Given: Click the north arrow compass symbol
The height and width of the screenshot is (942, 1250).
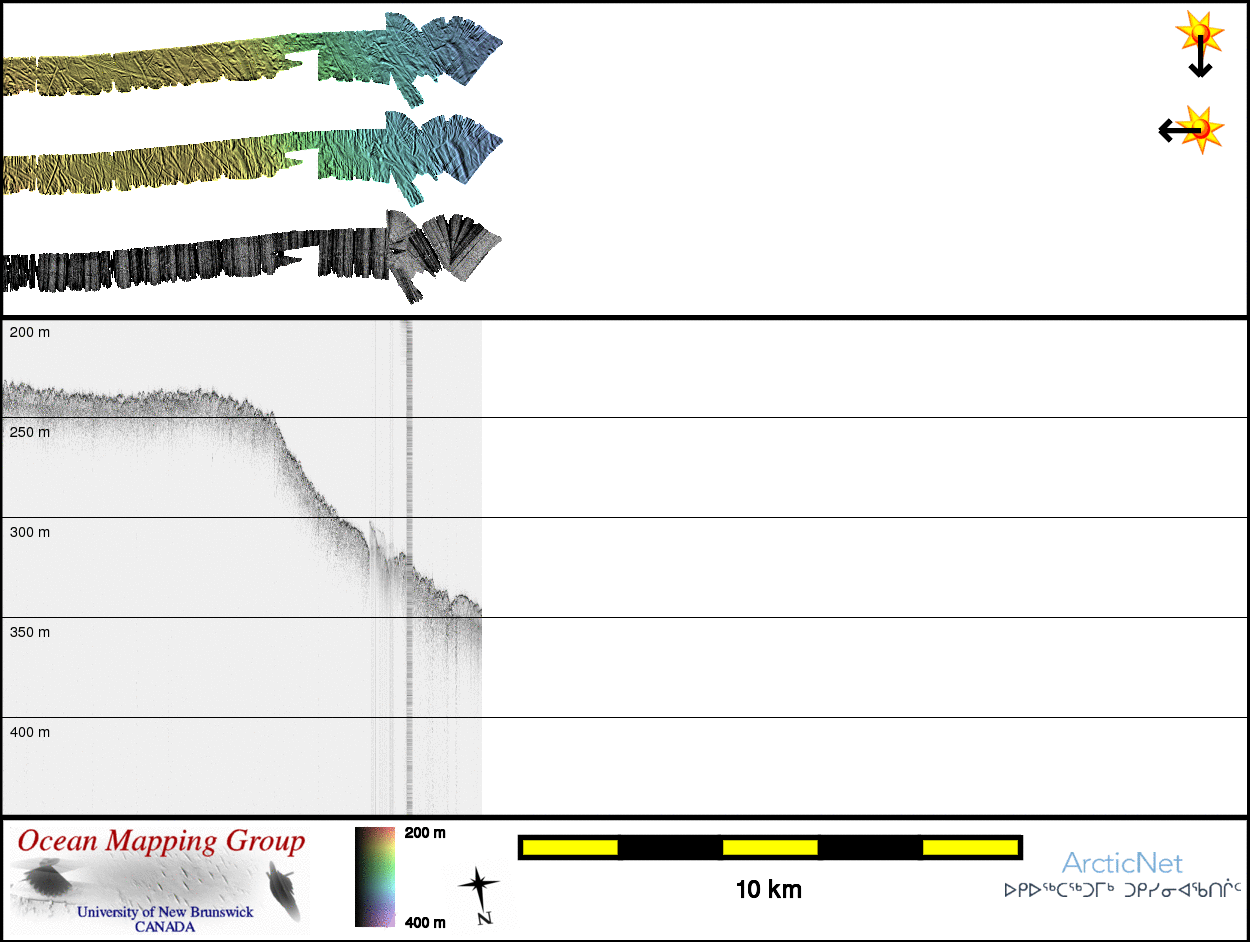Looking at the screenshot, I should (479, 887).
